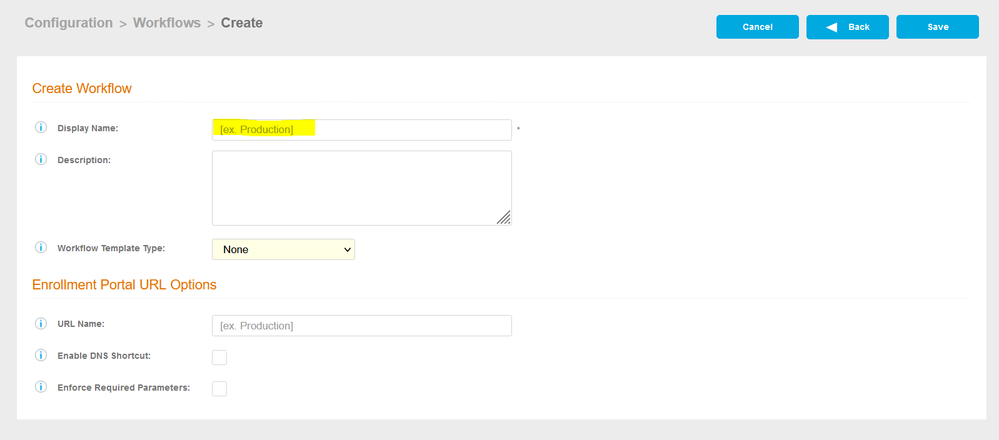Image resolution: width=999 pixels, height=440 pixels.
Task: Grab the Description box resize handle
Action: 504,218
